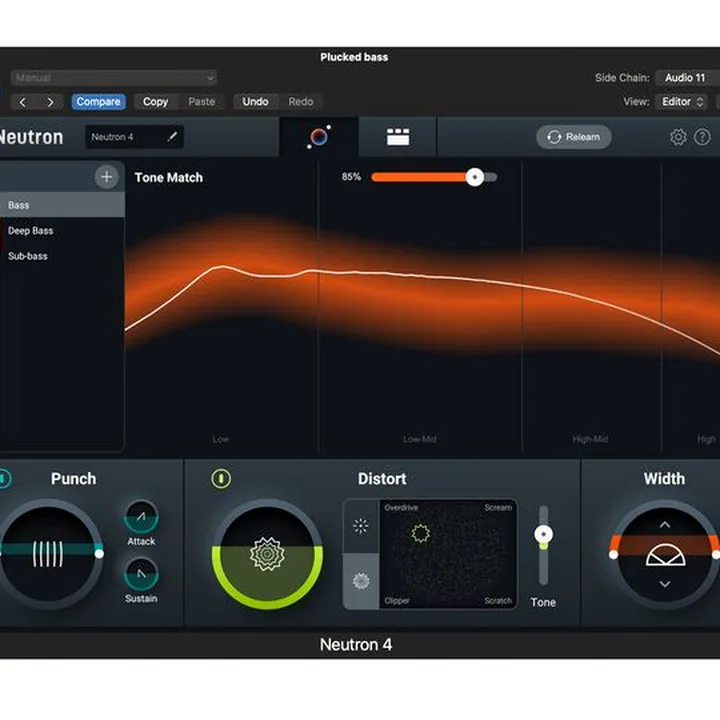The width and height of the screenshot is (720, 720).
Task: Select the Bass target in list
Action: 62,205
